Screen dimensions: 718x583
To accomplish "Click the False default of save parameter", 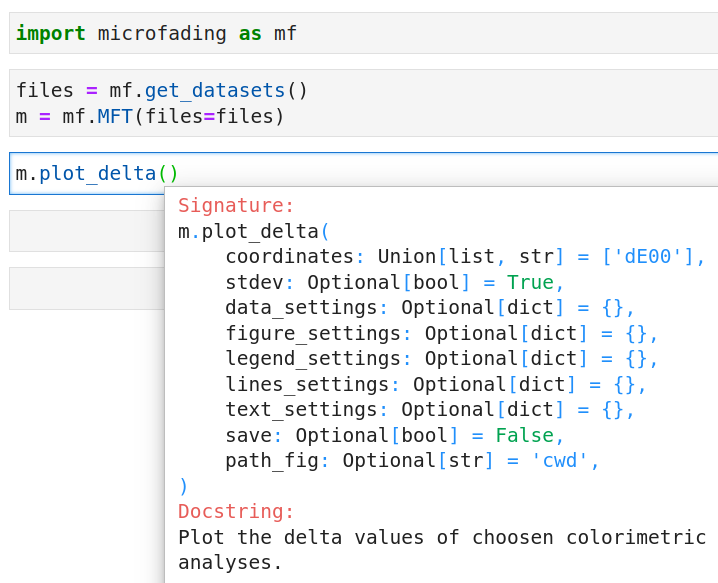I will click(x=523, y=436).
